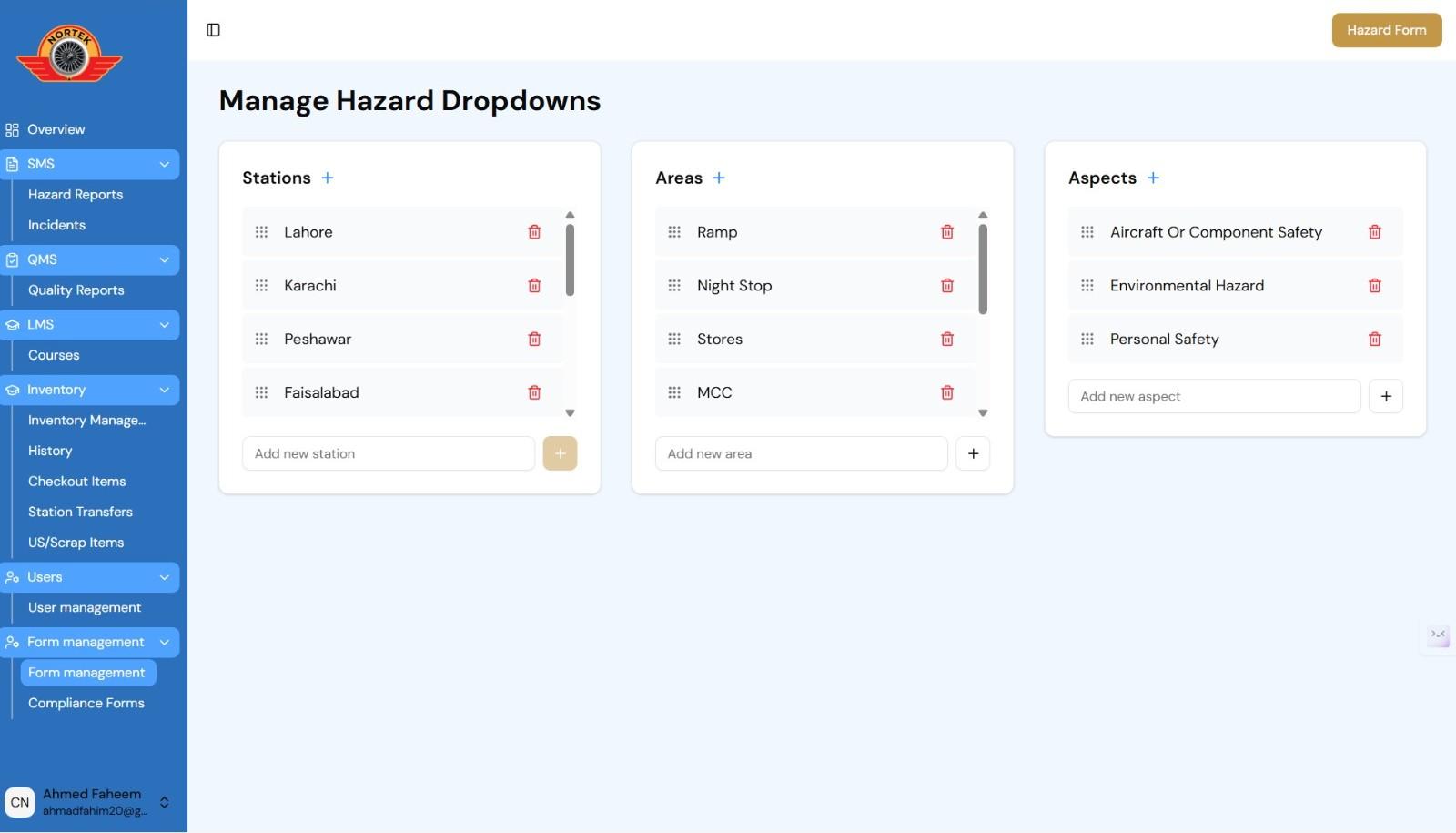Click the plus icon beside Stations heading

tap(328, 178)
